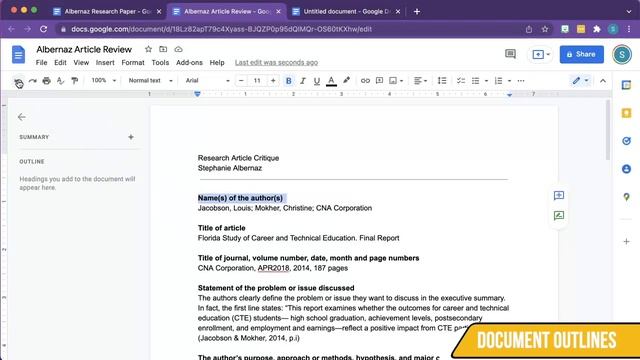Open Contacts in the side panel
The image size is (640, 360).
coord(626,169)
